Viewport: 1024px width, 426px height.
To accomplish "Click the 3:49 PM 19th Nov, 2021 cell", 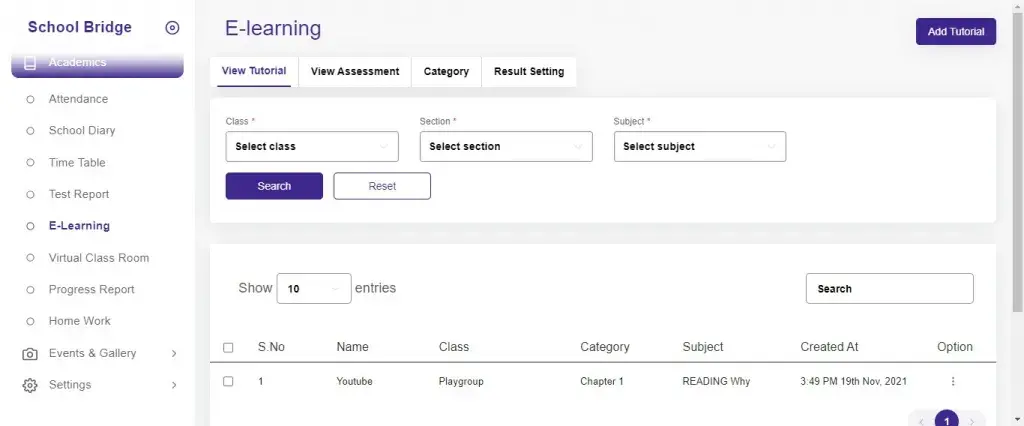I will pos(854,381).
